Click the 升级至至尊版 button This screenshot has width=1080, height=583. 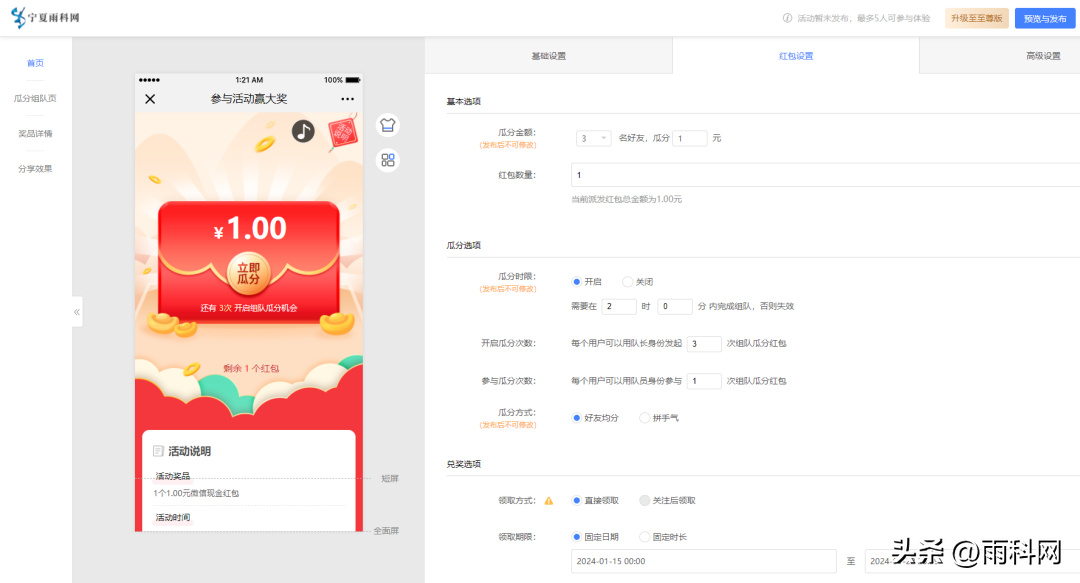coord(976,18)
